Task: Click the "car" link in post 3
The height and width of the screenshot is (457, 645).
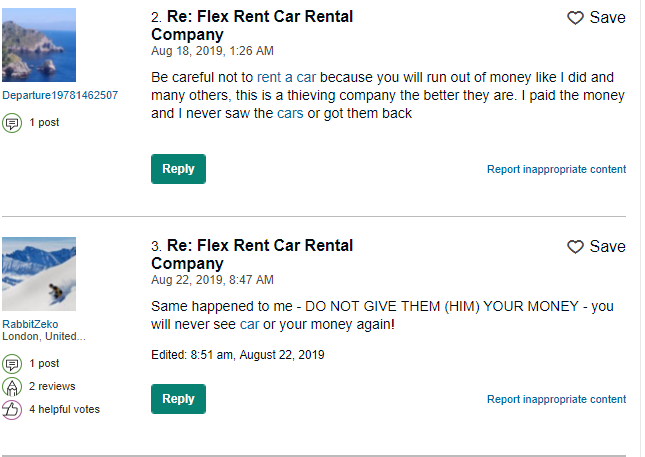Action: pyautogui.click(x=249, y=324)
